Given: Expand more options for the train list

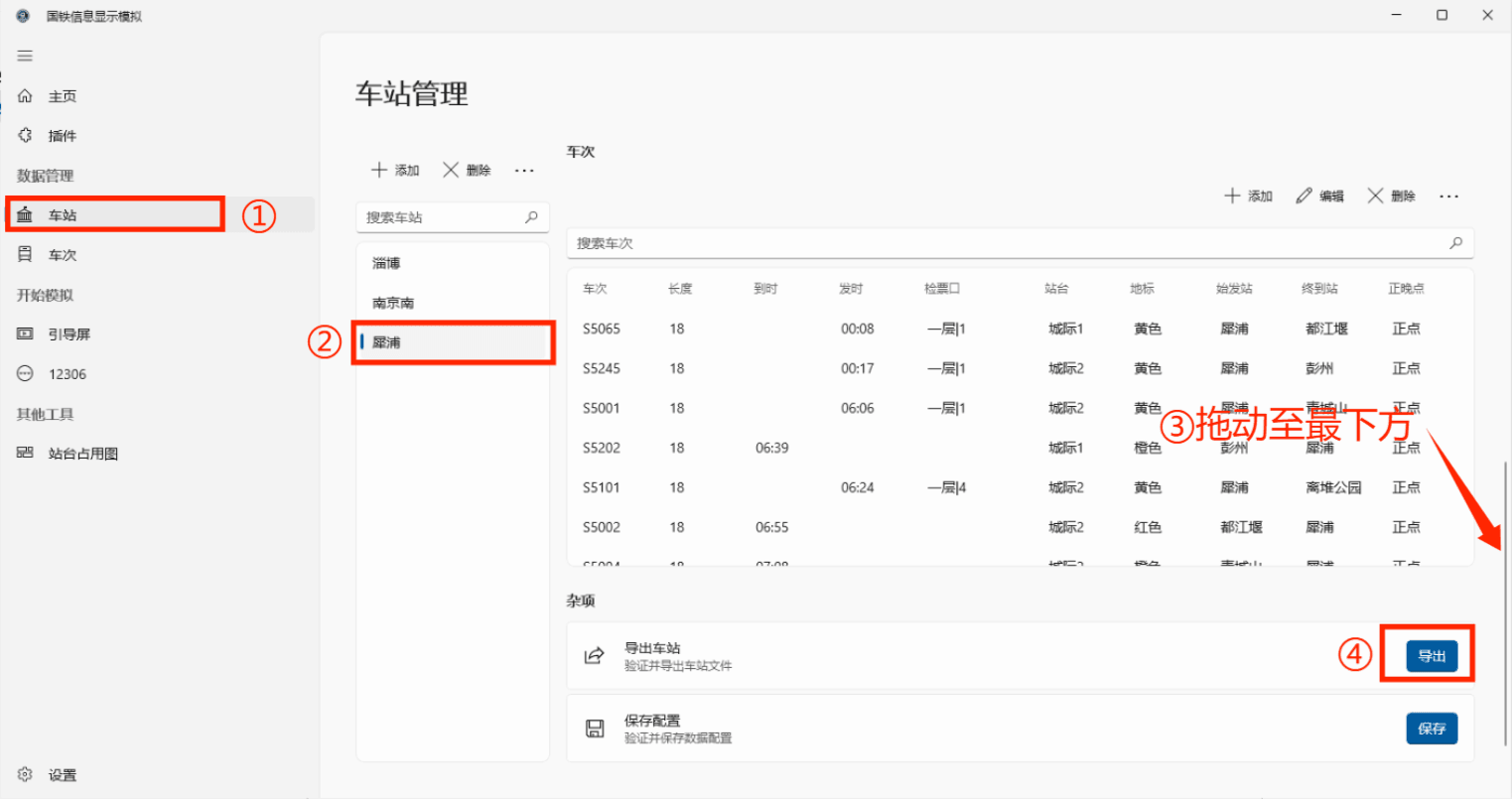Looking at the screenshot, I should (1448, 197).
